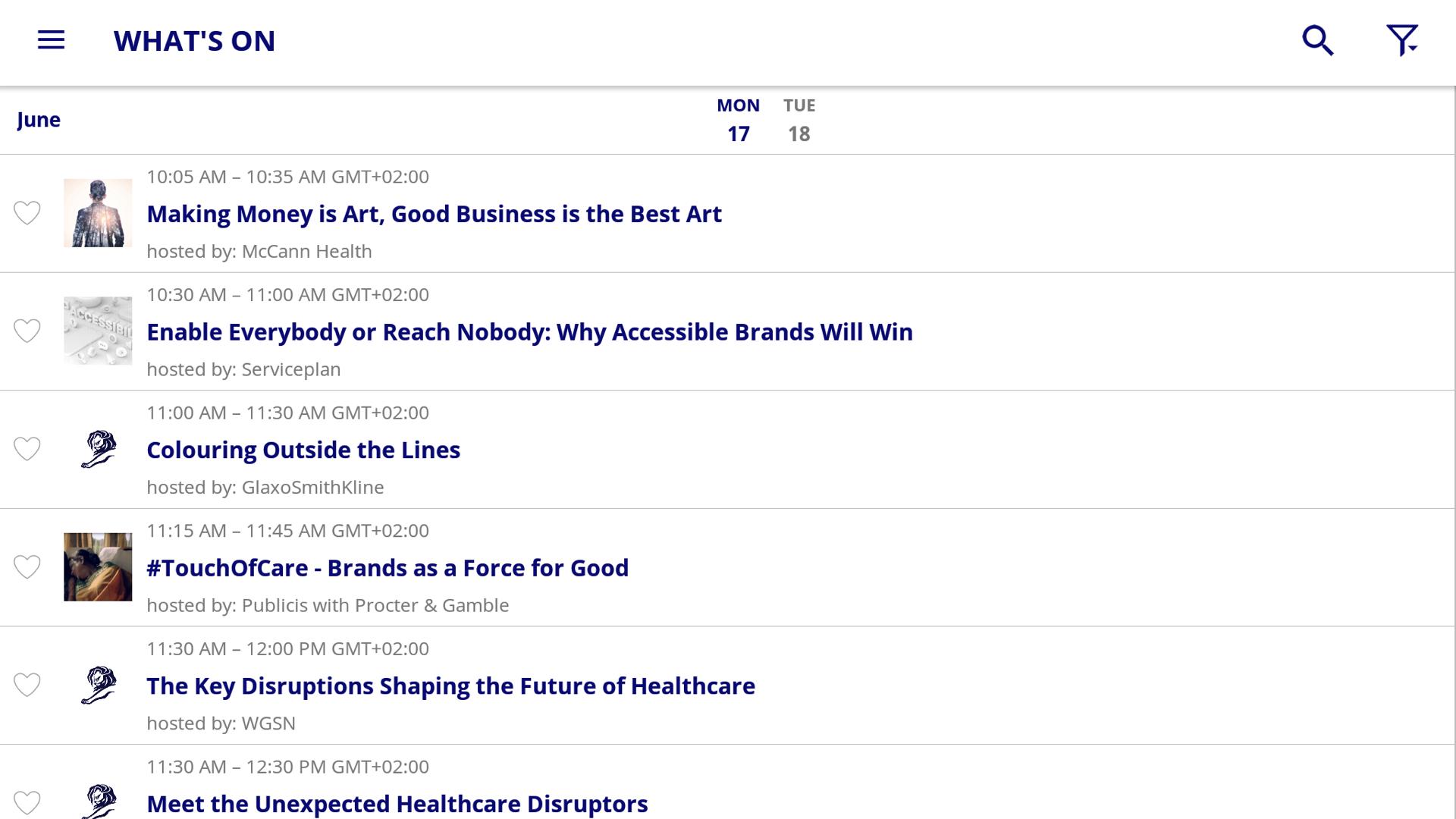
Task: Open The Key Disruptions Shaping Healthcare title
Action: pyautogui.click(x=450, y=686)
